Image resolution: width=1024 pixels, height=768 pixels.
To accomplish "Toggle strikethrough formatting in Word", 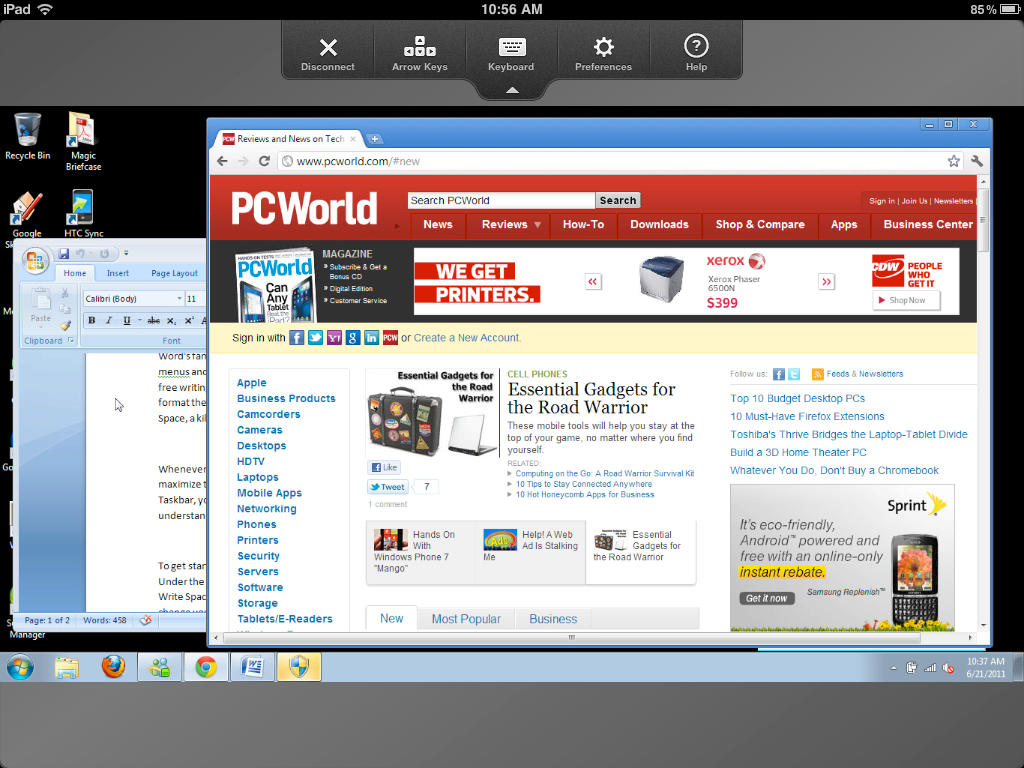I will 153,321.
